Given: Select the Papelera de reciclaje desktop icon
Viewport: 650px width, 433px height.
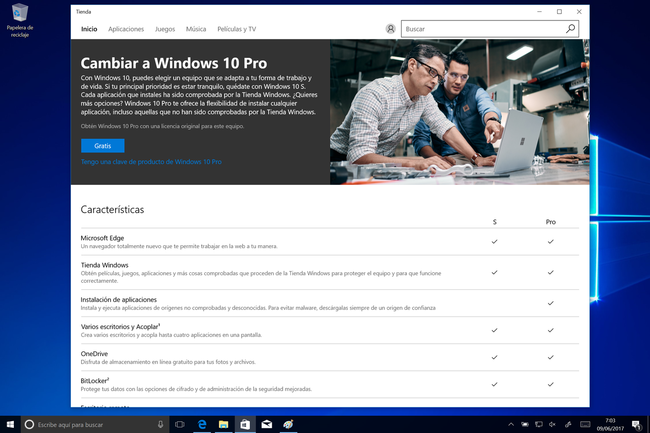Looking at the screenshot, I should pos(19,20).
